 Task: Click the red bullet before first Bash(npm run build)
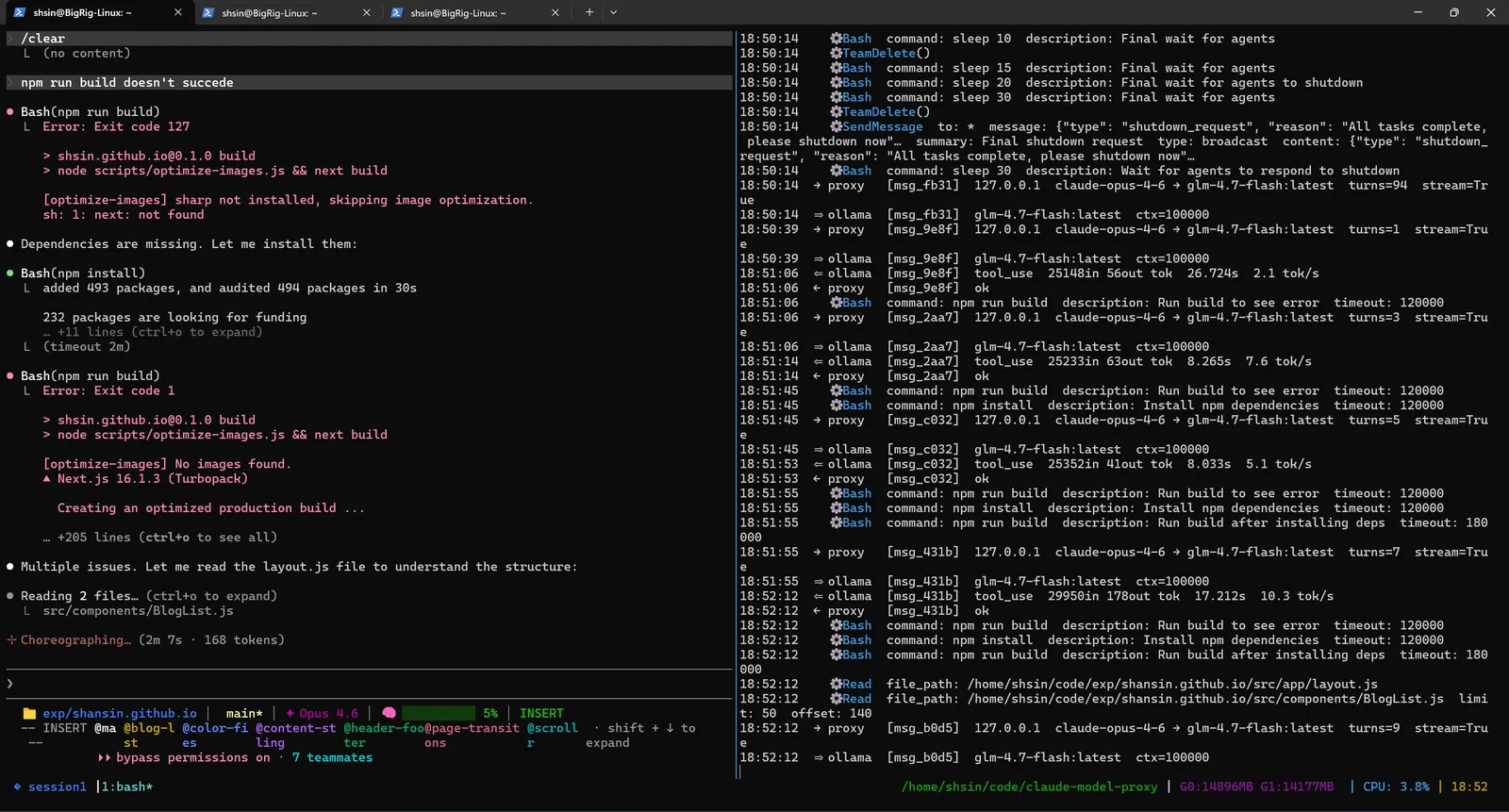[10, 112]
